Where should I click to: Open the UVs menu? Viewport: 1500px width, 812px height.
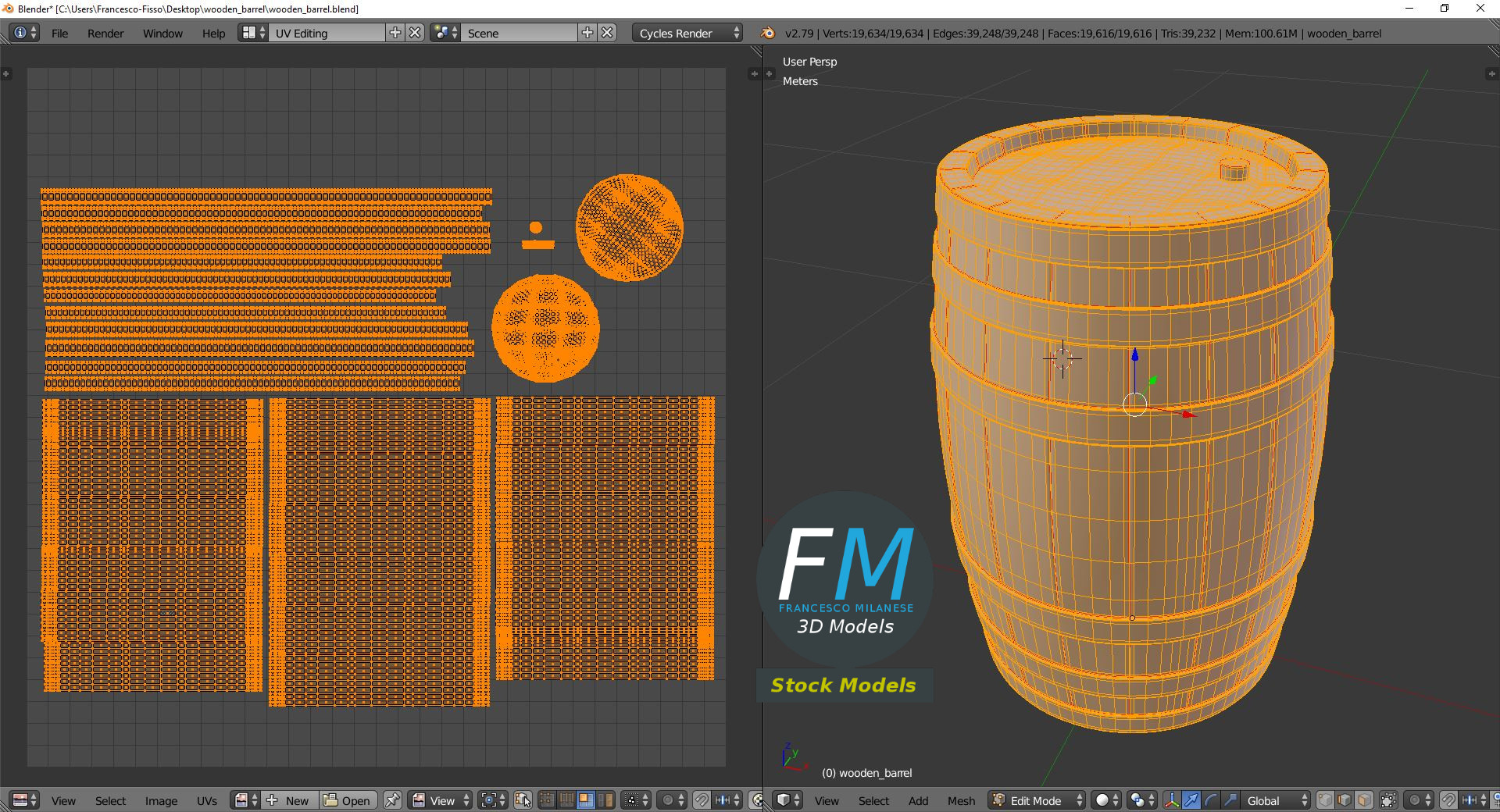pos(207,800)
